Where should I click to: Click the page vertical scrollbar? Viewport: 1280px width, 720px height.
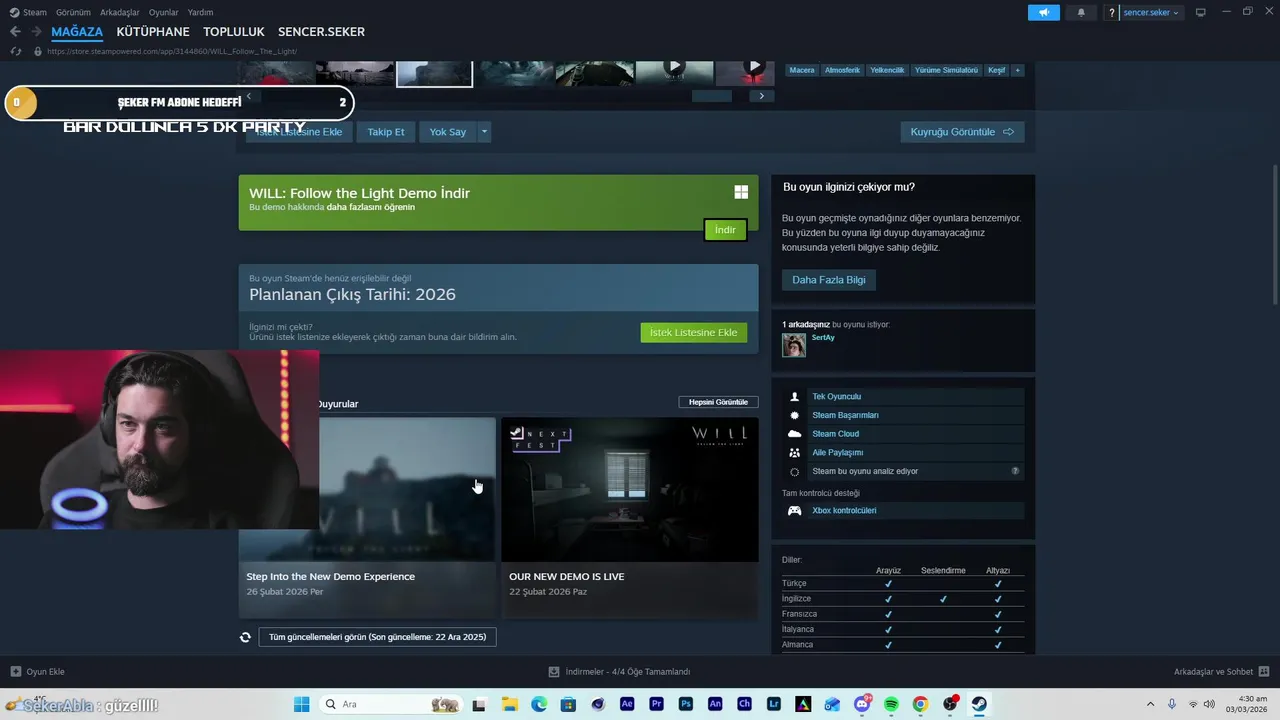click(1275, 235)
